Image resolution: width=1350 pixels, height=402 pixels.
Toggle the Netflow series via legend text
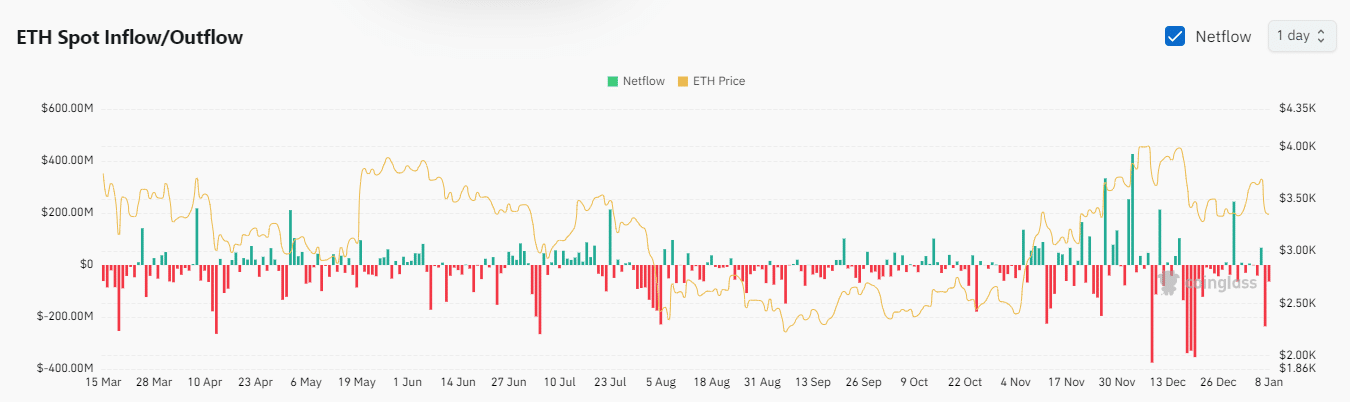(x=641, y=81)
